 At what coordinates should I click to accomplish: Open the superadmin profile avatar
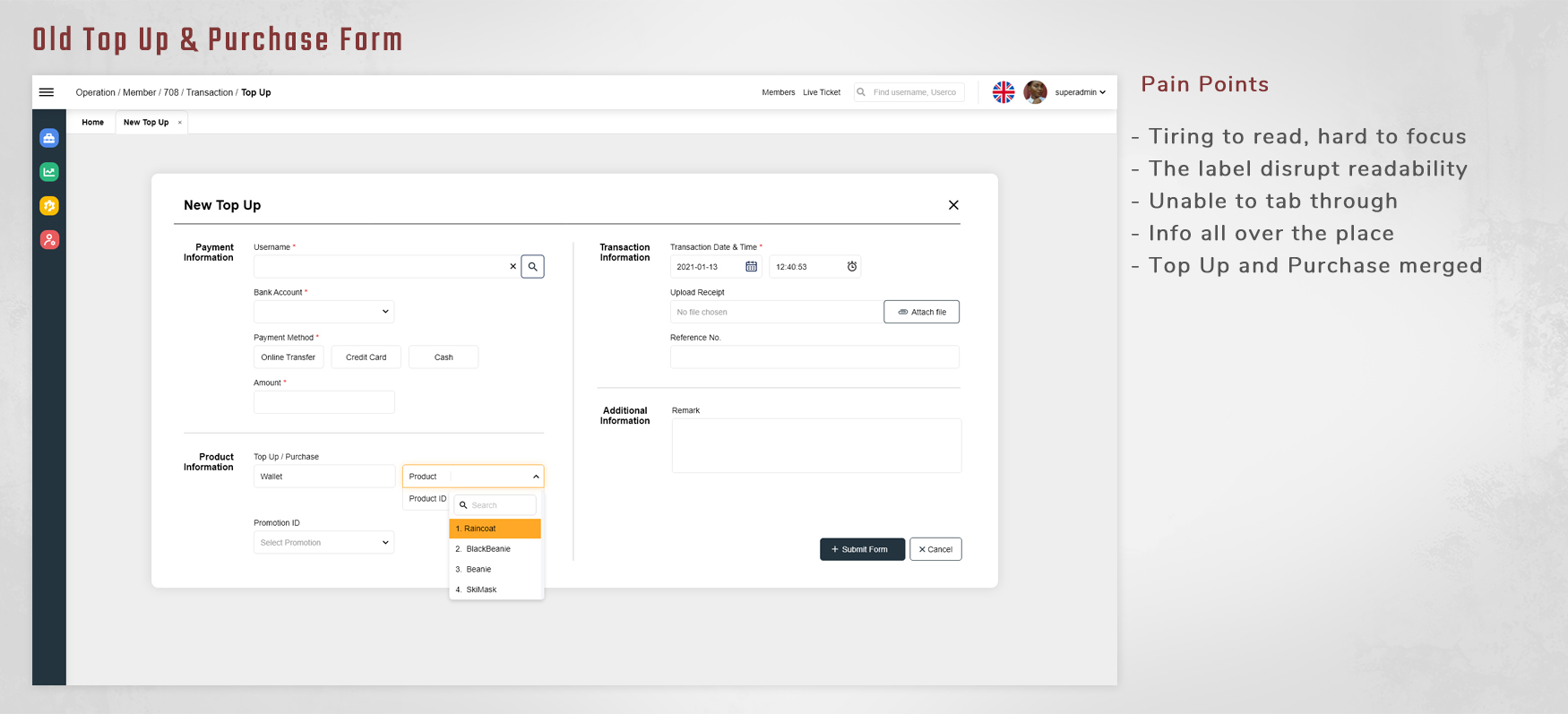tap(1035, 92)
